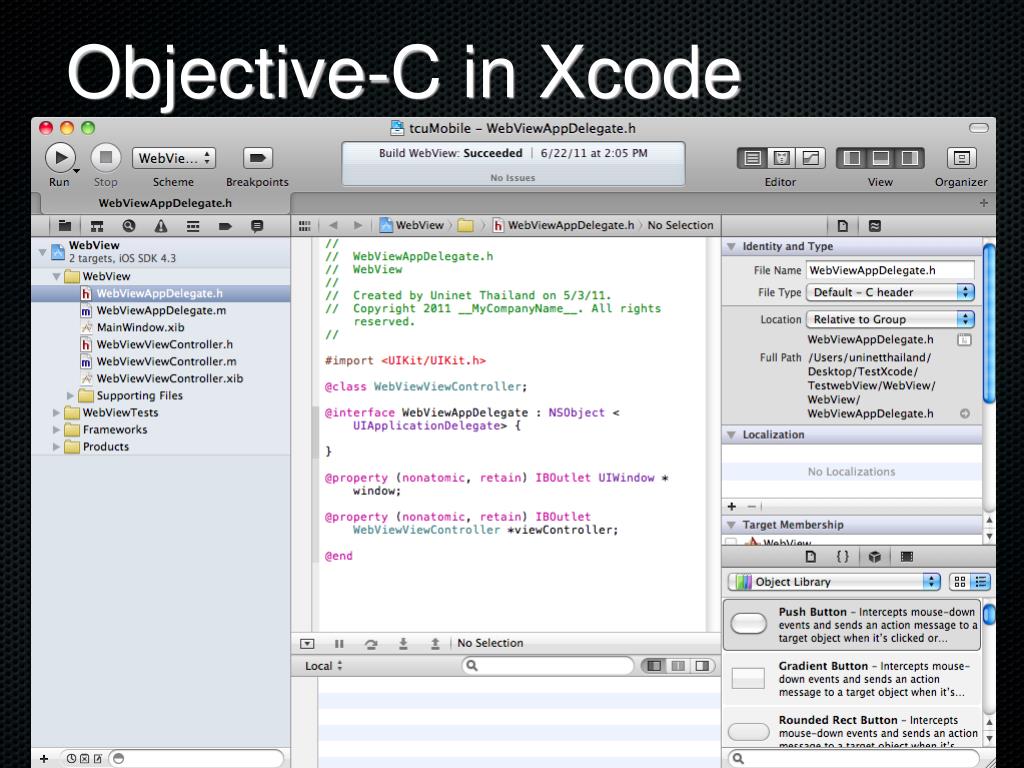Select the WebViewAppDelegate.h editor tab

tap(165, 203)
